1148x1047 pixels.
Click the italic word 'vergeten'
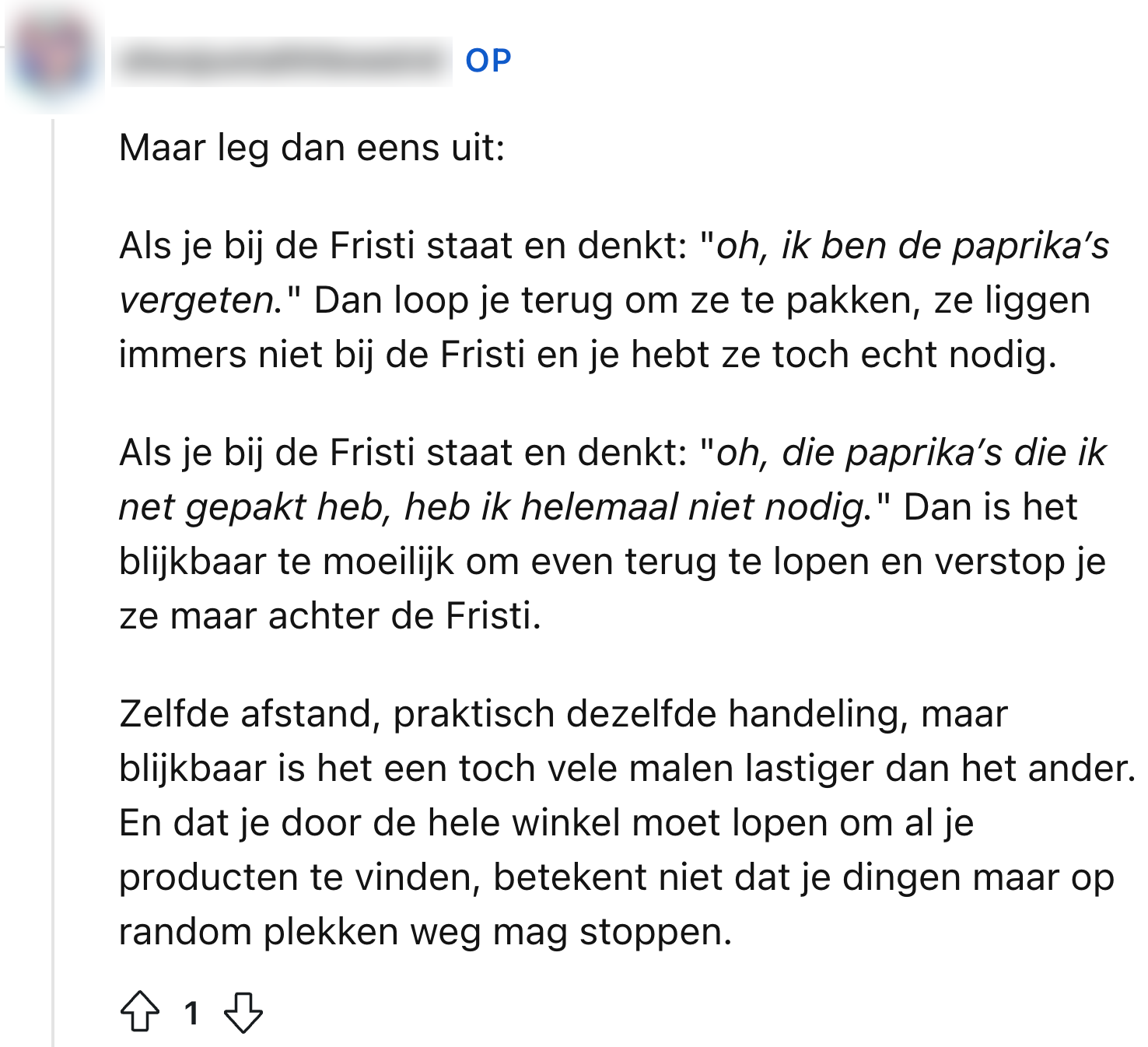[x=196, y=300]
